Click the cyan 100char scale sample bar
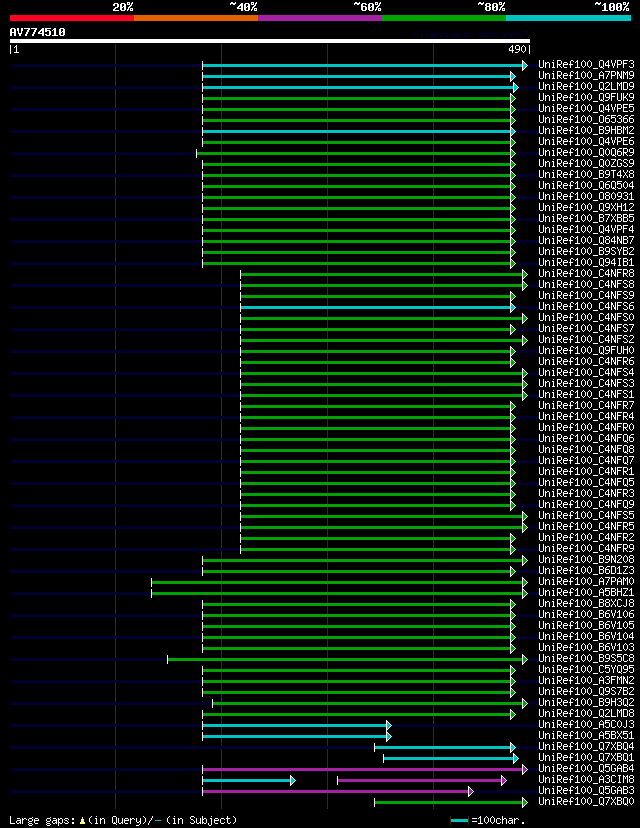 click(459, 820)
